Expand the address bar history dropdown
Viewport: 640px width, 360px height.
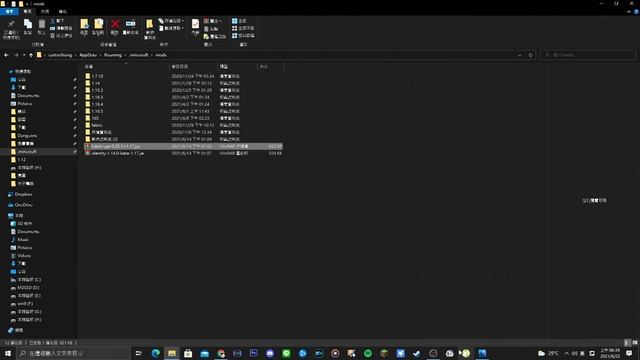(x=519, y=55)
